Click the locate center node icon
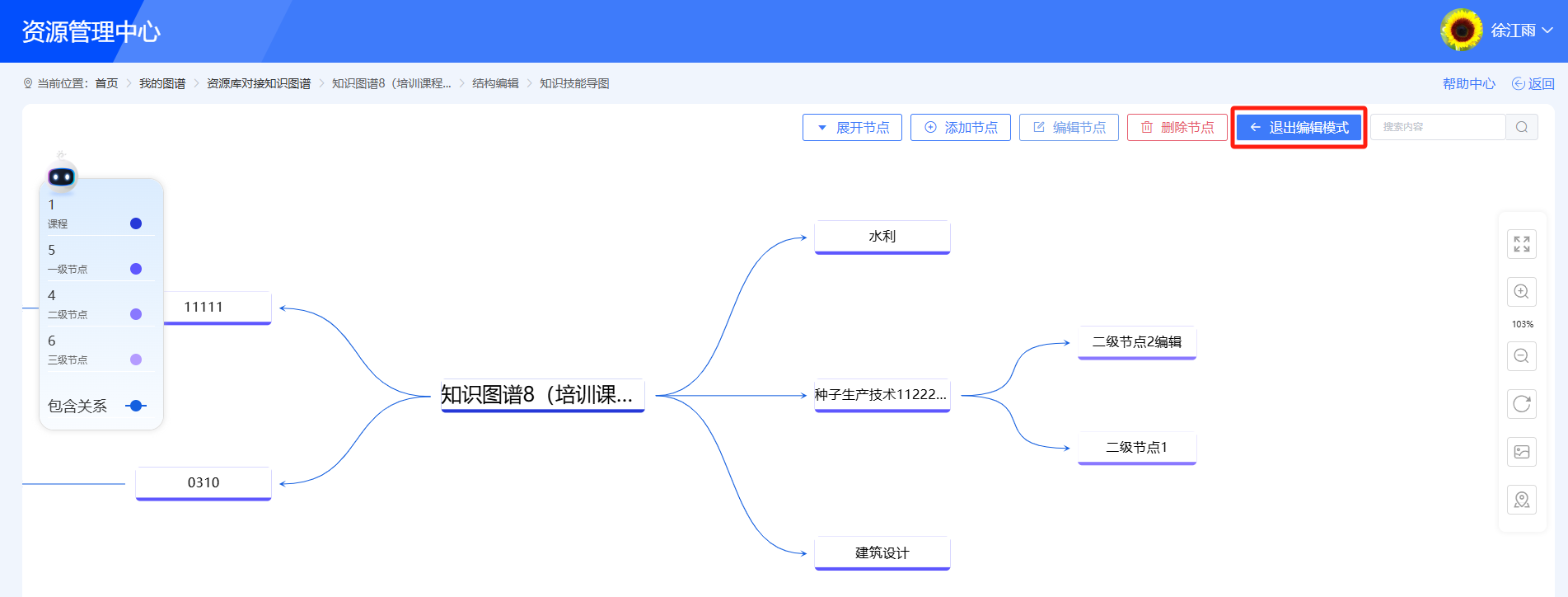Viewport: 1568px width, 597px height. coord(1521,500)
